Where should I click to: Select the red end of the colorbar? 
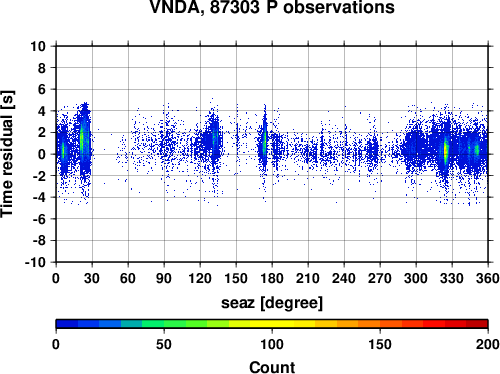(477, 324)
